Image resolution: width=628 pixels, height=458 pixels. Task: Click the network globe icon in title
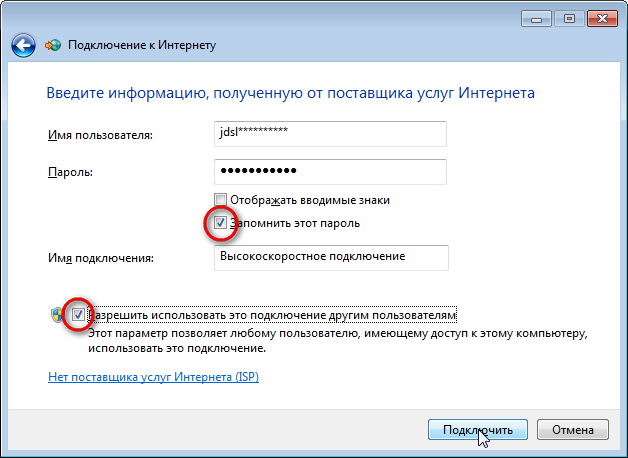[53, 45]
